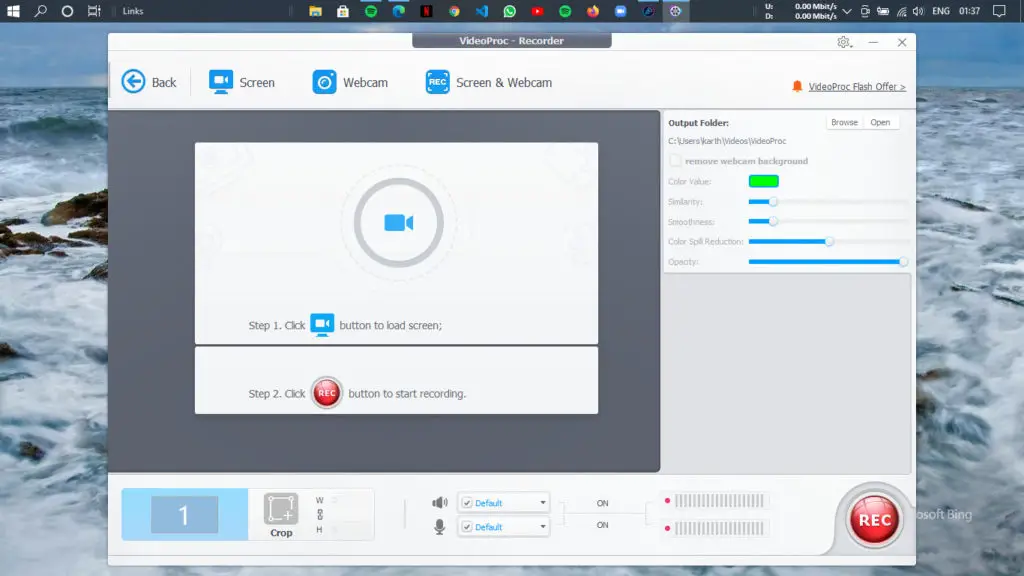Open the clock showing 01:37
The width and height of the screenshot is (1024, 576).
[x=970, y=11]
